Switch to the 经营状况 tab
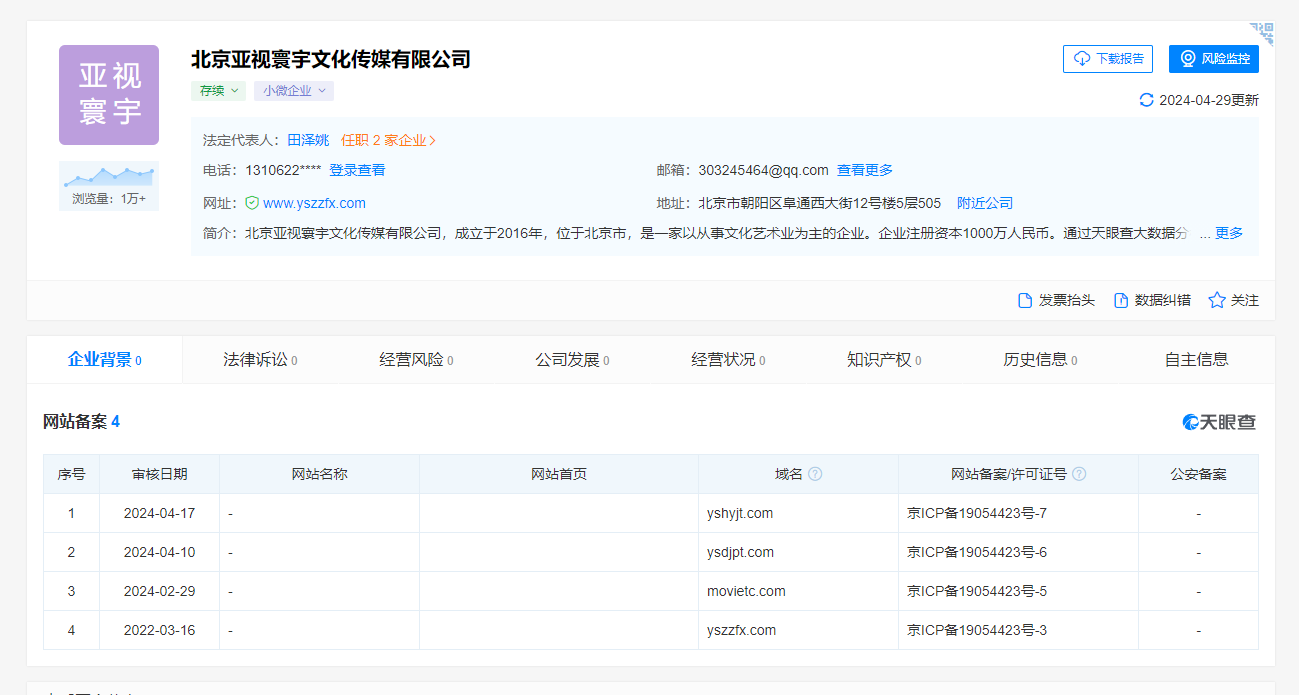This screenshot has width=1299, height=695. click(728, 360)
